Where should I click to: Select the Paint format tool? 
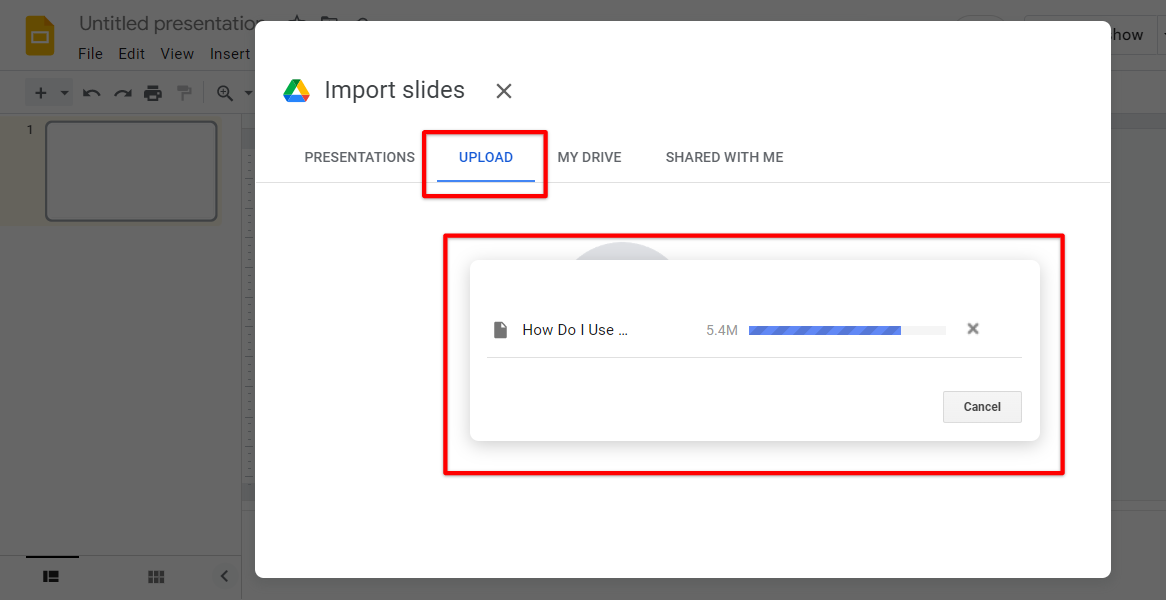pyautogui.click(x=184, y=92)
